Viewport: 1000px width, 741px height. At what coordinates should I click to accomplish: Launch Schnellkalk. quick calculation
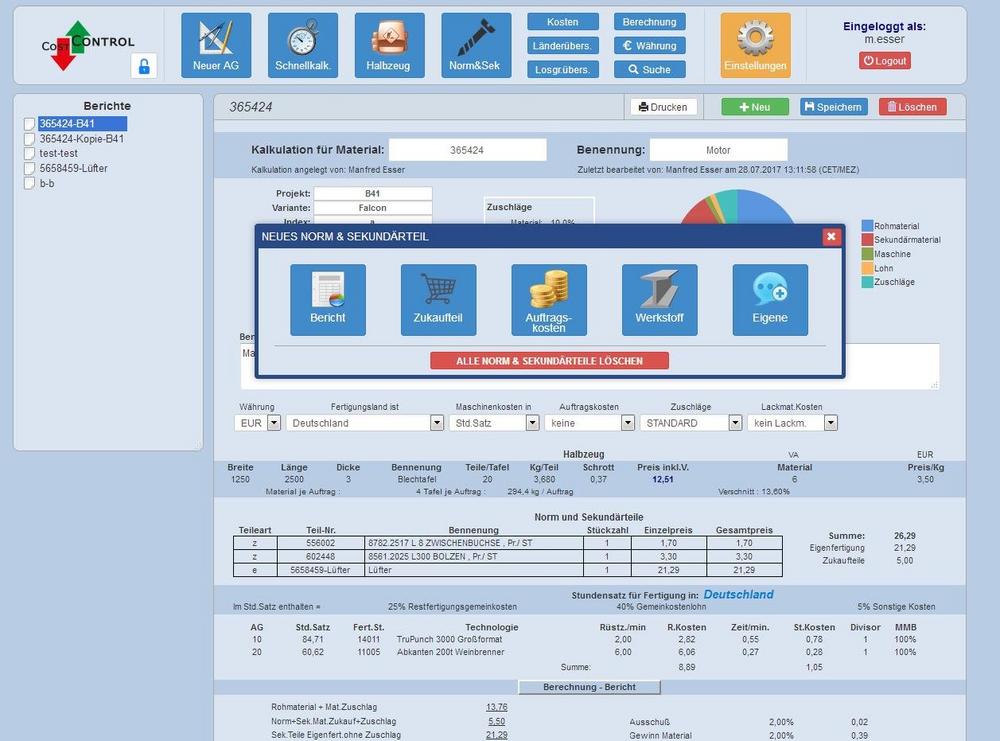pyautogui.click(x=303, y=45)
